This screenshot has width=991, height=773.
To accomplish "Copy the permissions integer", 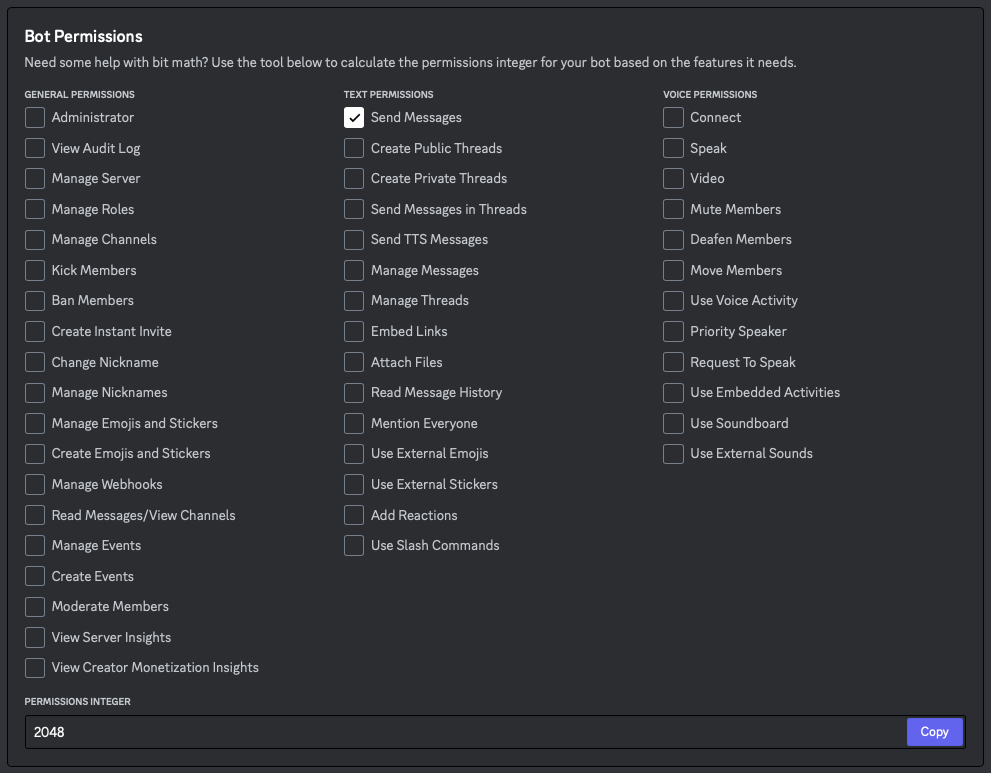I will click(x=934, y=731).
